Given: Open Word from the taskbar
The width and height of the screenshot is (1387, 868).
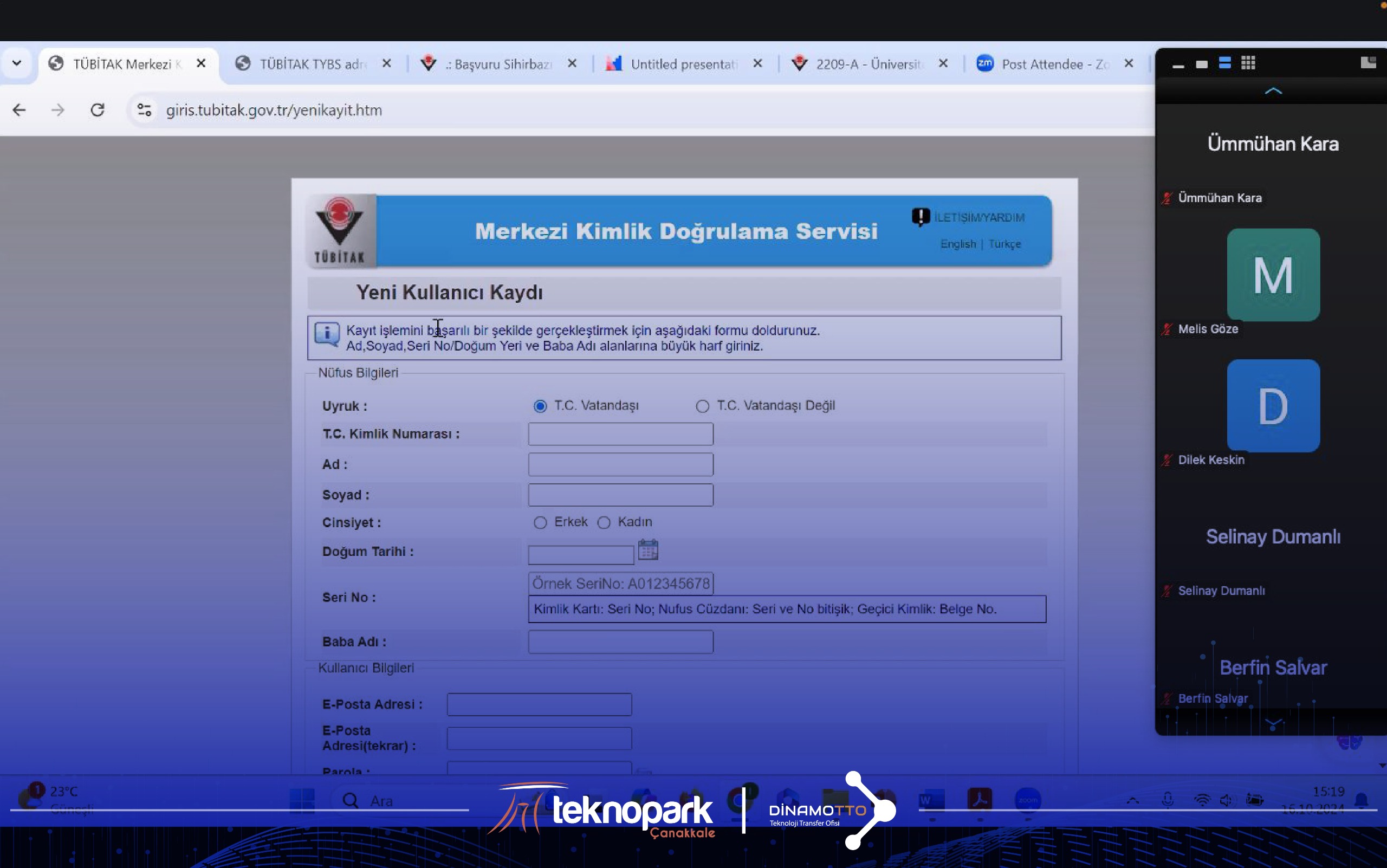Looking at the screenshot, I should tap(932, 800).
